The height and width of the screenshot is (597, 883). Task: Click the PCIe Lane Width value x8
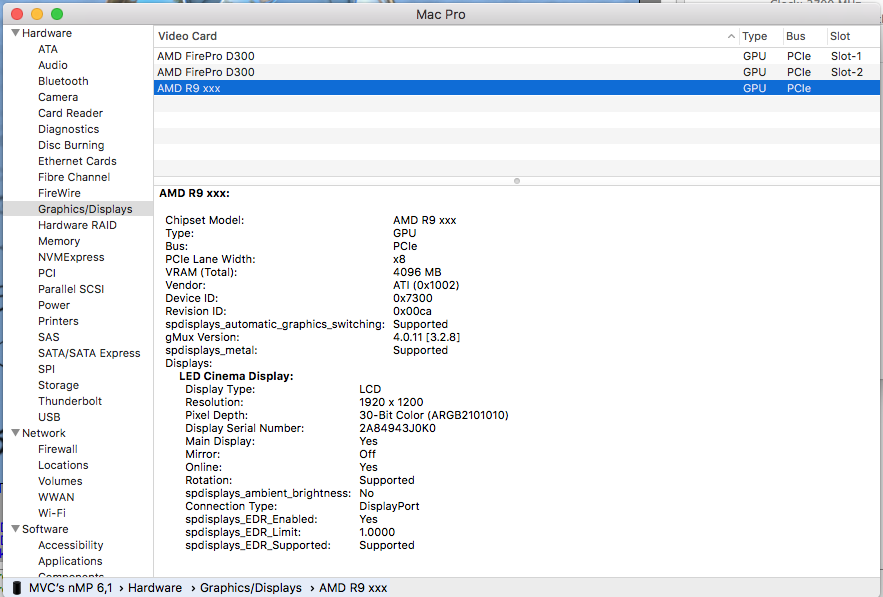(x=399, y=260)
